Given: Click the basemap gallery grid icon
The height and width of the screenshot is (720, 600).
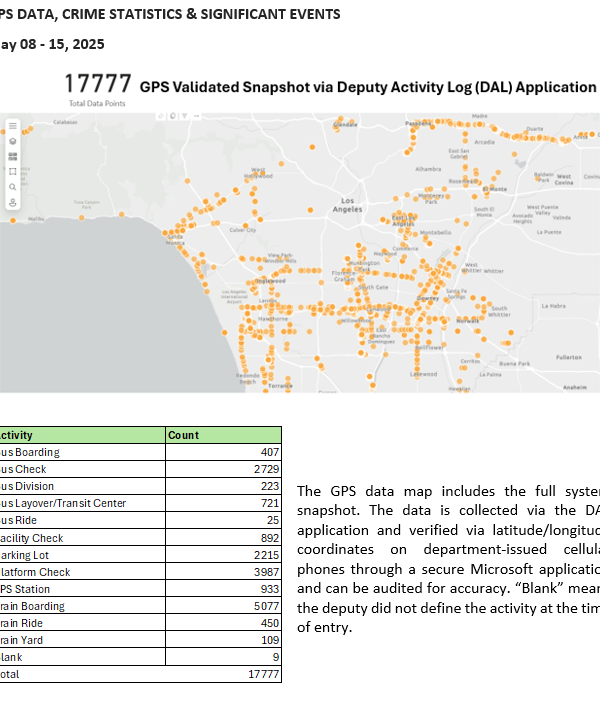Looking at the screenshot, I should [13, 157].
